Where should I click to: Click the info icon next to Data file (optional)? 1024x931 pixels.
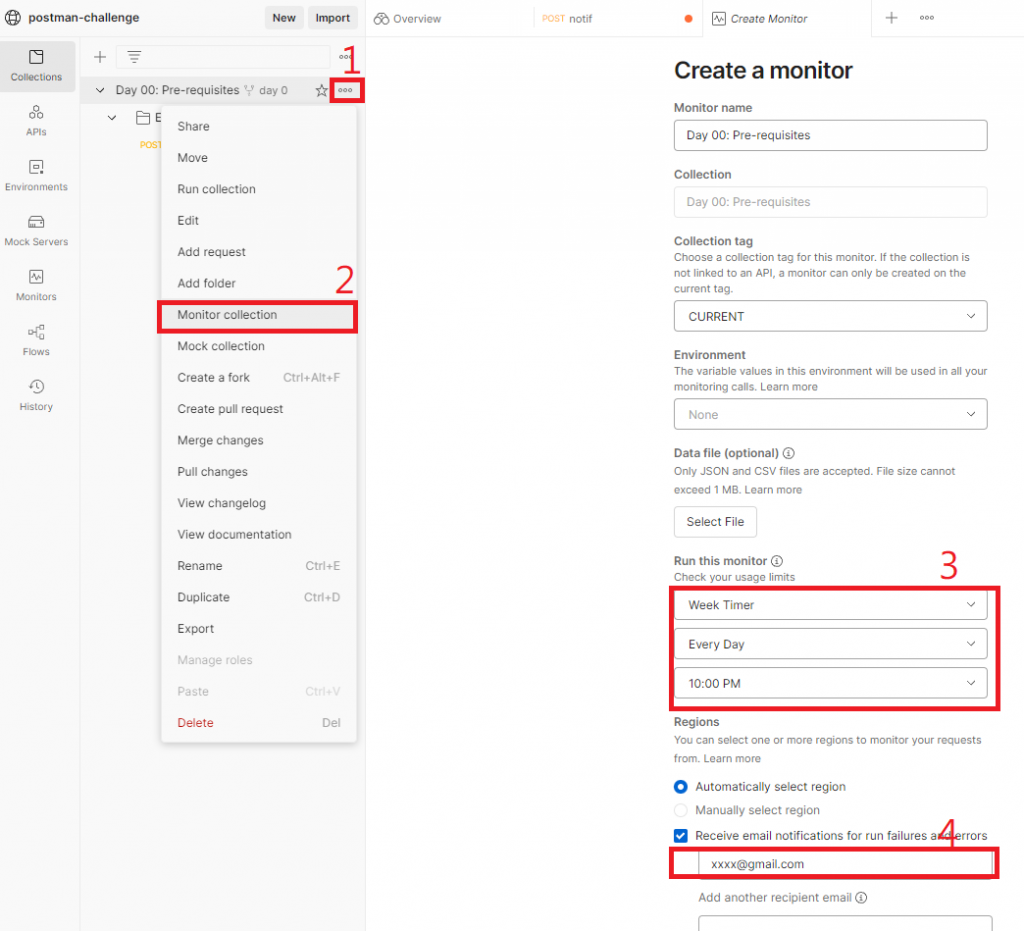click(x=788, y=453)
